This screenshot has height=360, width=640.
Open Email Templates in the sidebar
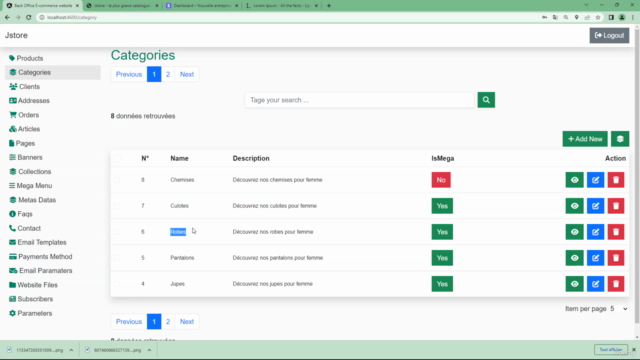(38, 242)
